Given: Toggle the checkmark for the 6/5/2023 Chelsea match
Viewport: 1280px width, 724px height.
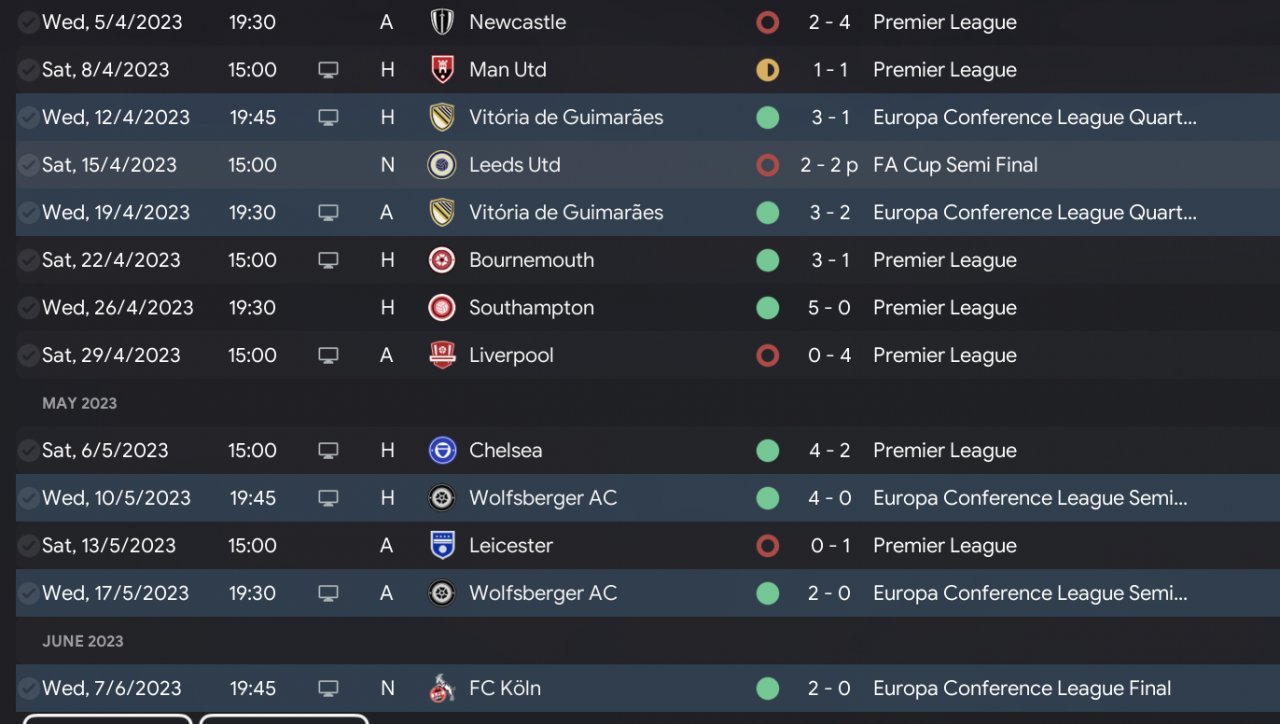Looking at the screenshot, I should tap(28, 450).
